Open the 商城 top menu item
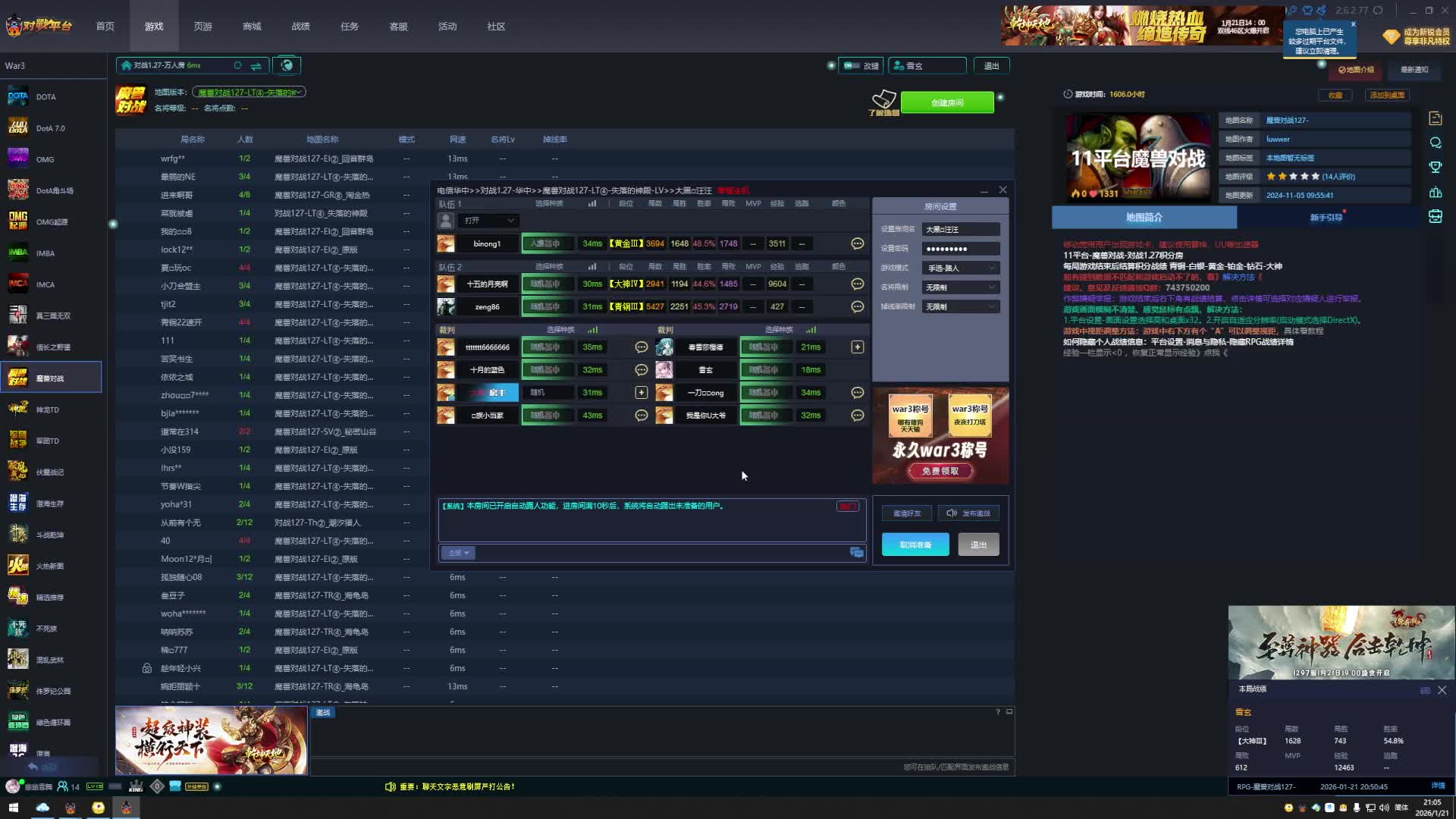1456x819 pixels. (x=252, y=26)
